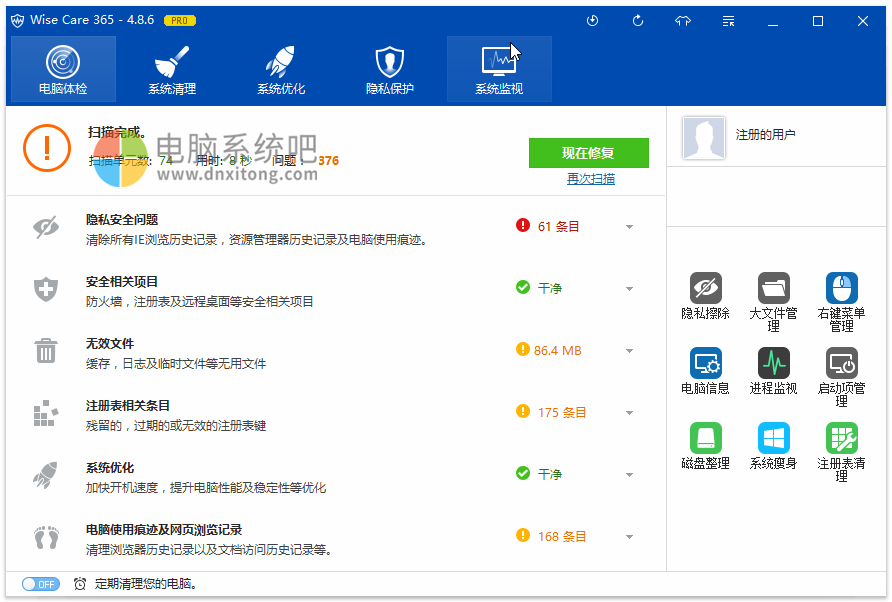Click the 注册的用户 label
The image size is (892, 602).
765,134
